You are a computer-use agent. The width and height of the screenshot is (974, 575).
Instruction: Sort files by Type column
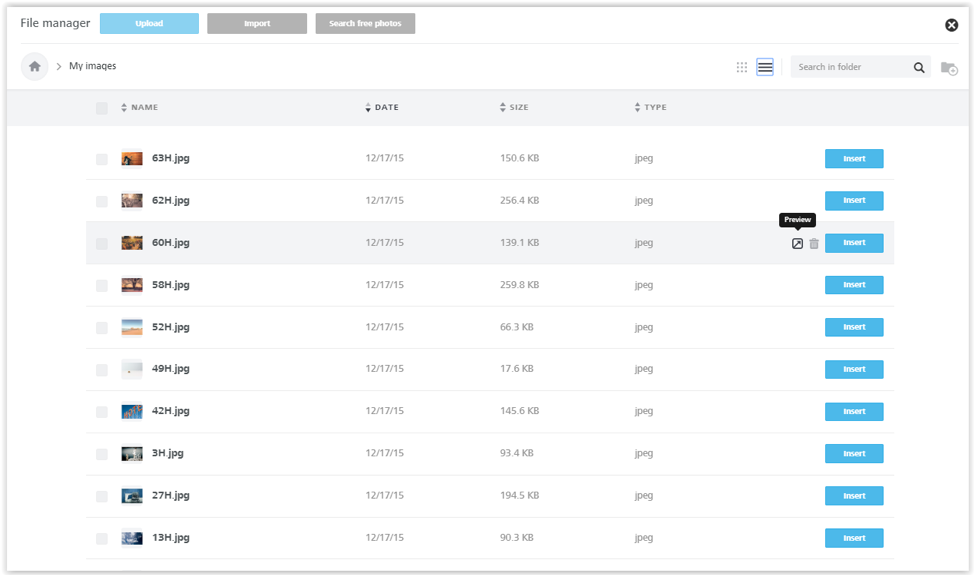pyautogui.click(x=654, y=108)
